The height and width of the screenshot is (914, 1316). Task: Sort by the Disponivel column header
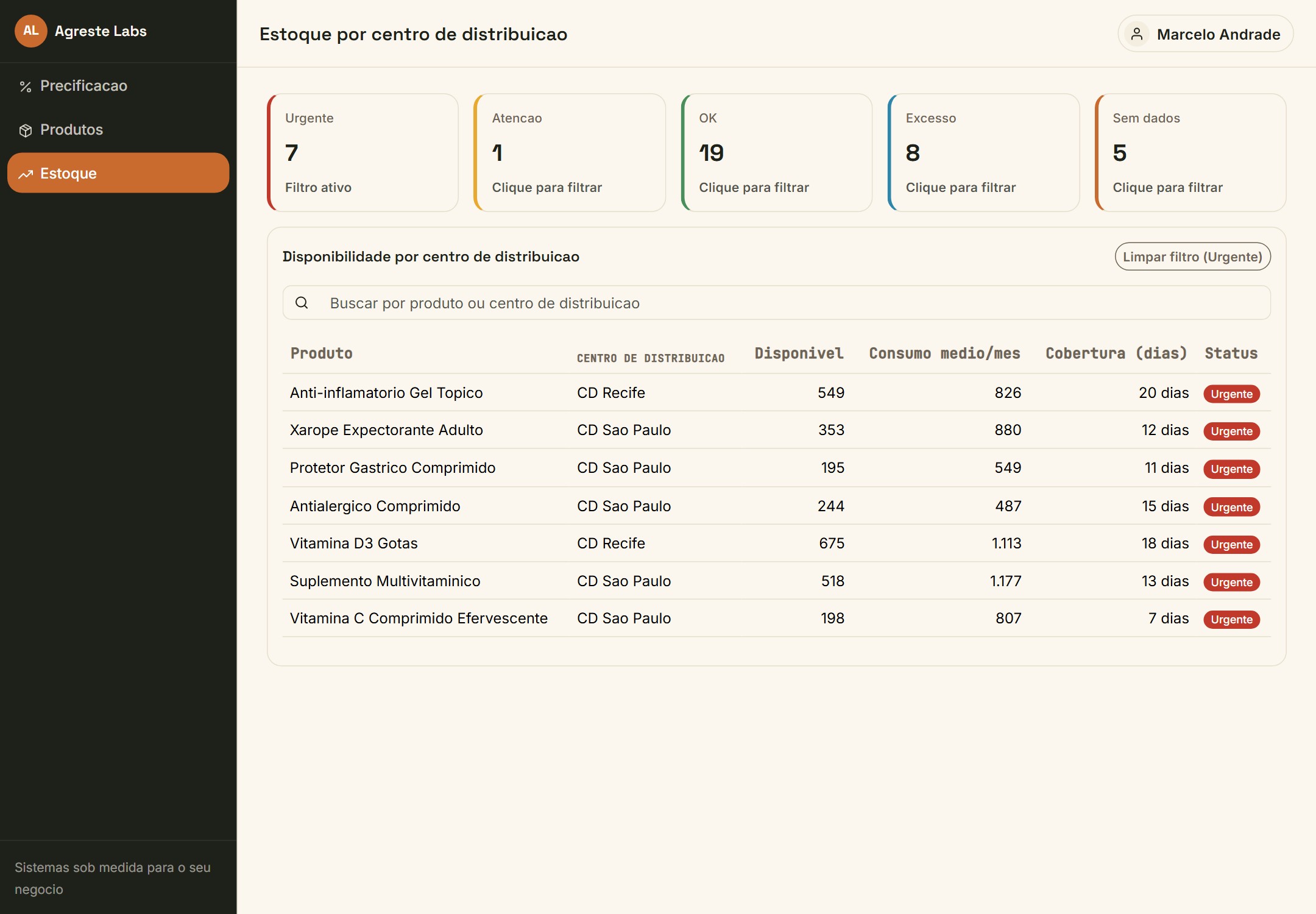coord(799,353)
